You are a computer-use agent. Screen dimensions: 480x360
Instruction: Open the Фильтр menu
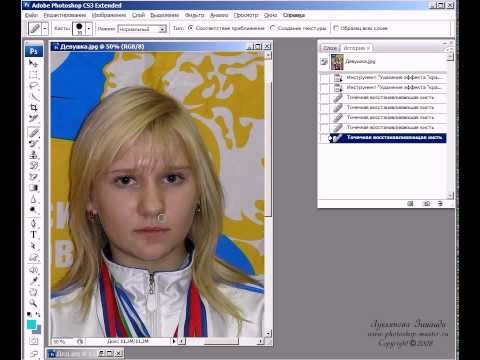pyautogui.click(x=194, y=15)
